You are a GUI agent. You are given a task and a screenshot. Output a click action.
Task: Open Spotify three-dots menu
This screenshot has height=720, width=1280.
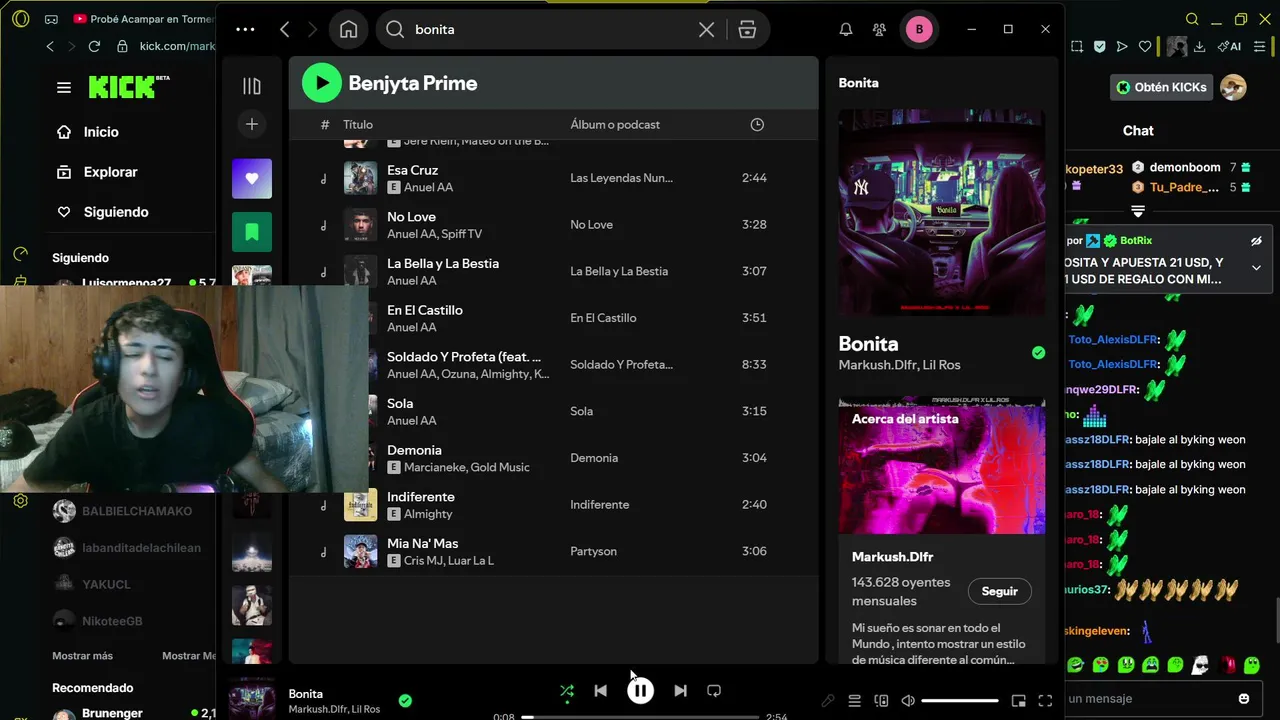point(245,29)
